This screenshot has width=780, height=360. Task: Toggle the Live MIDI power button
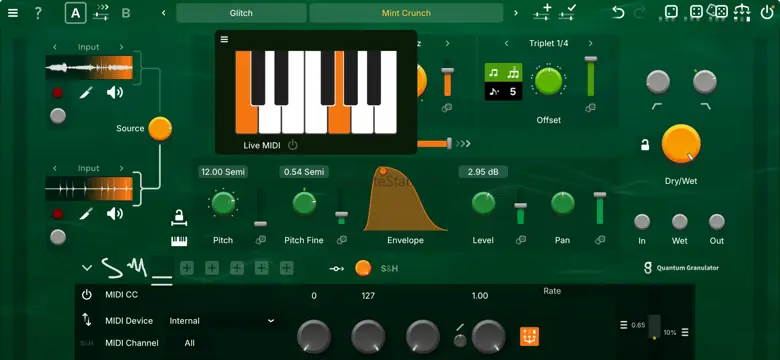tap(292, 145)
